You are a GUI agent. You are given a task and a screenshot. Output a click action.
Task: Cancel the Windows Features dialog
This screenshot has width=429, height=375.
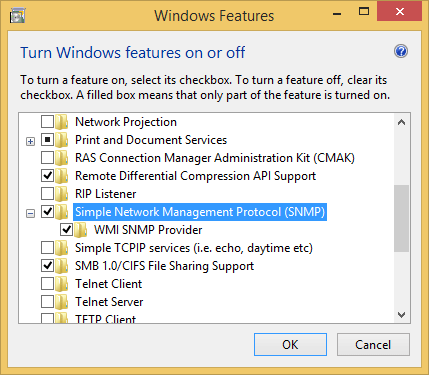click(373, 345)
